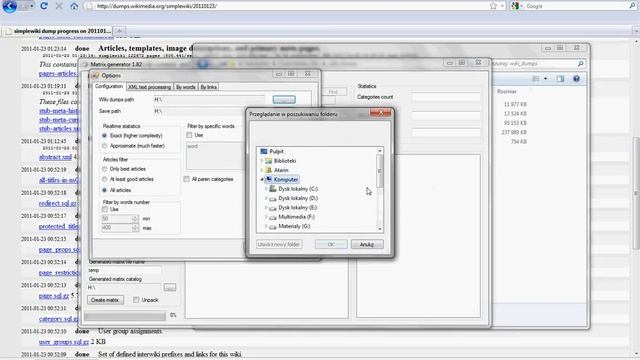Click the browser search magnifier icon
Screen dimensions: 640x360
(632, 6)
